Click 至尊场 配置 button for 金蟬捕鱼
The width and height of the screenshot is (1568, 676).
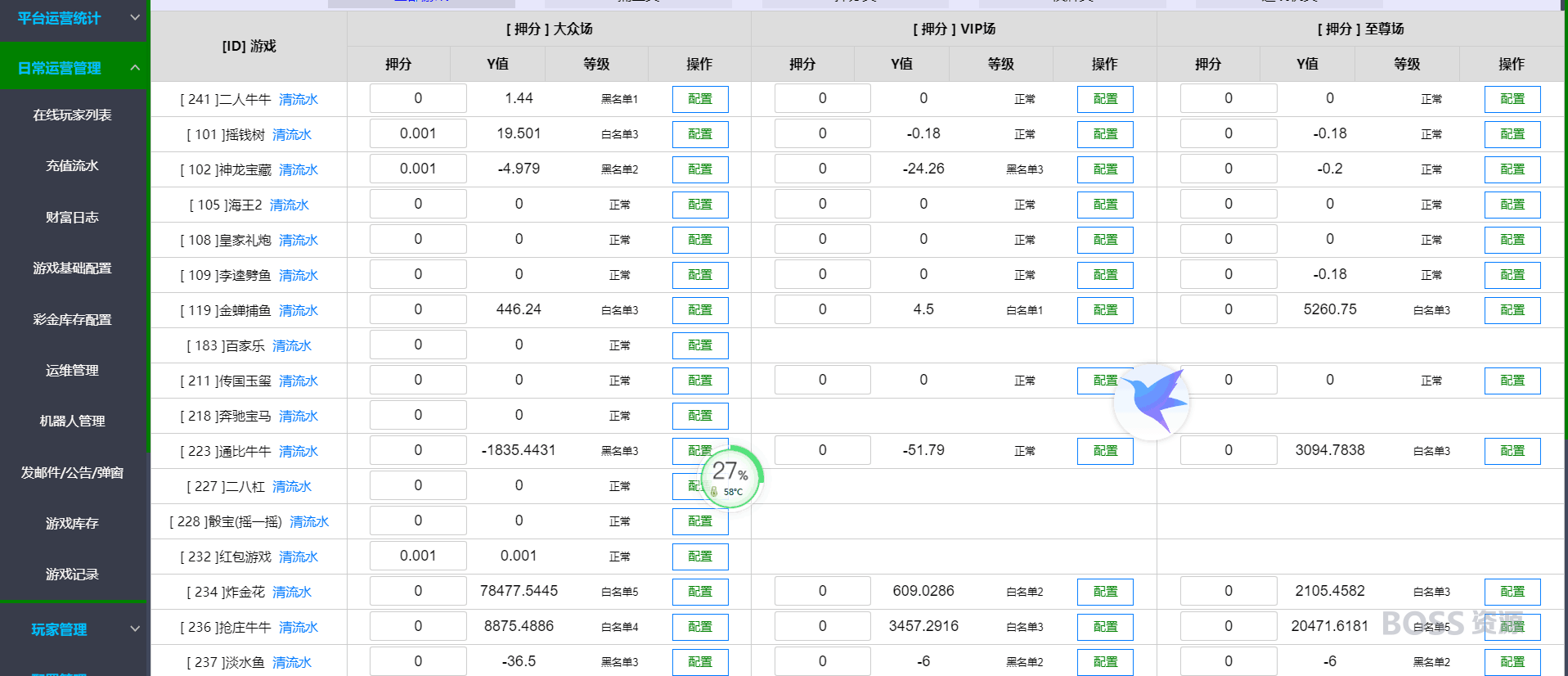tap(1512, 310)
